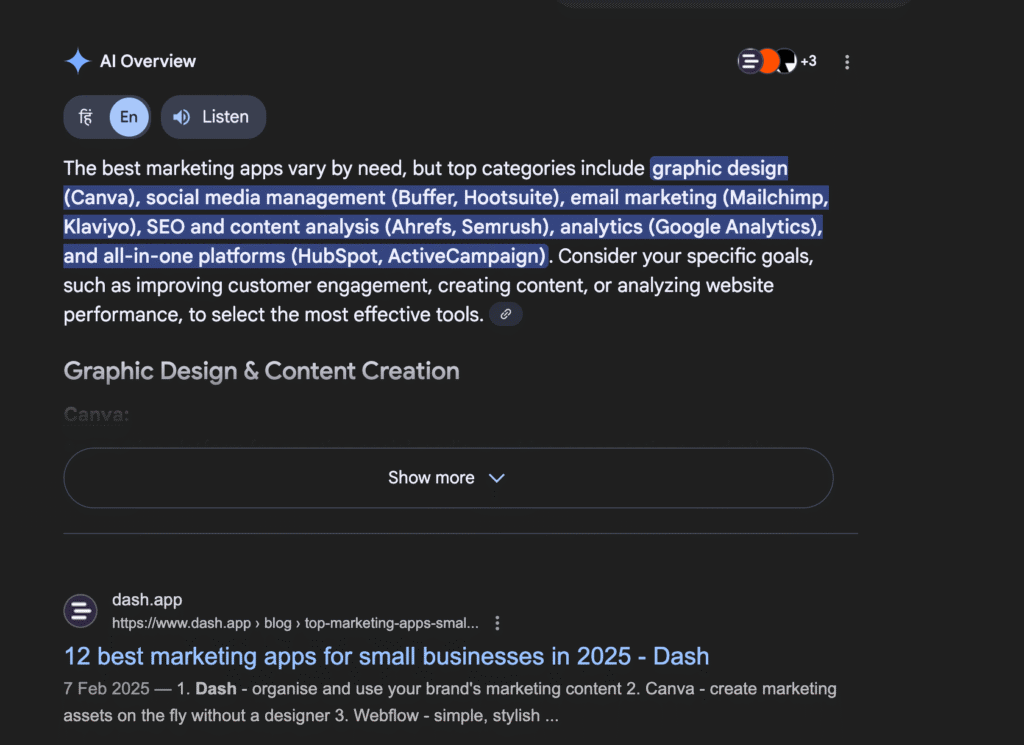Open the three-dot menu for AI Overview
Image resolution: width=1024 pixels, height=745 pixels.
click(847, 61)
